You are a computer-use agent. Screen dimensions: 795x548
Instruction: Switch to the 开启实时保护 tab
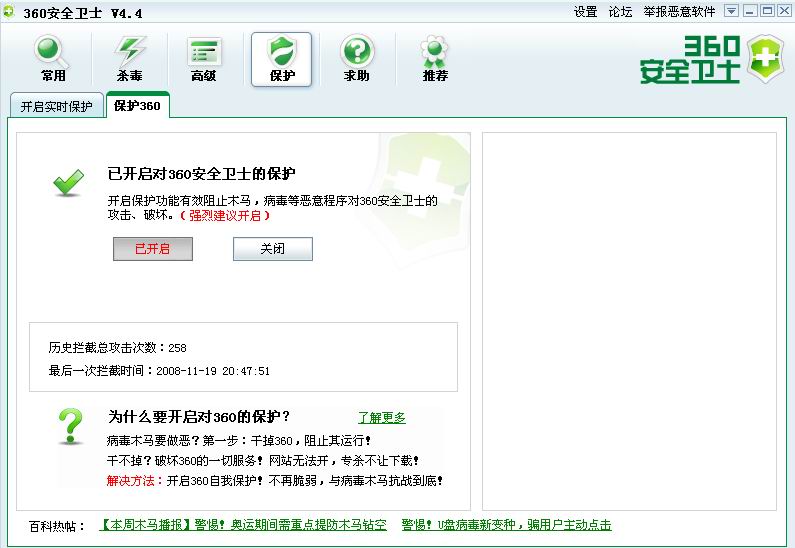coord(57,106)
